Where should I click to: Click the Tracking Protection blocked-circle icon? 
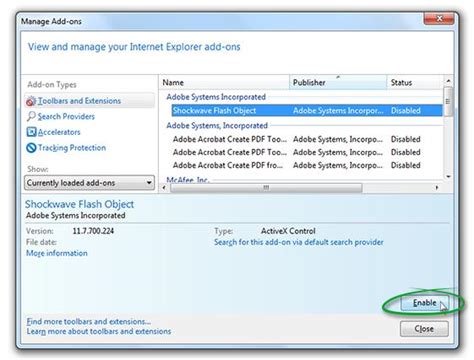pos(31,148)
